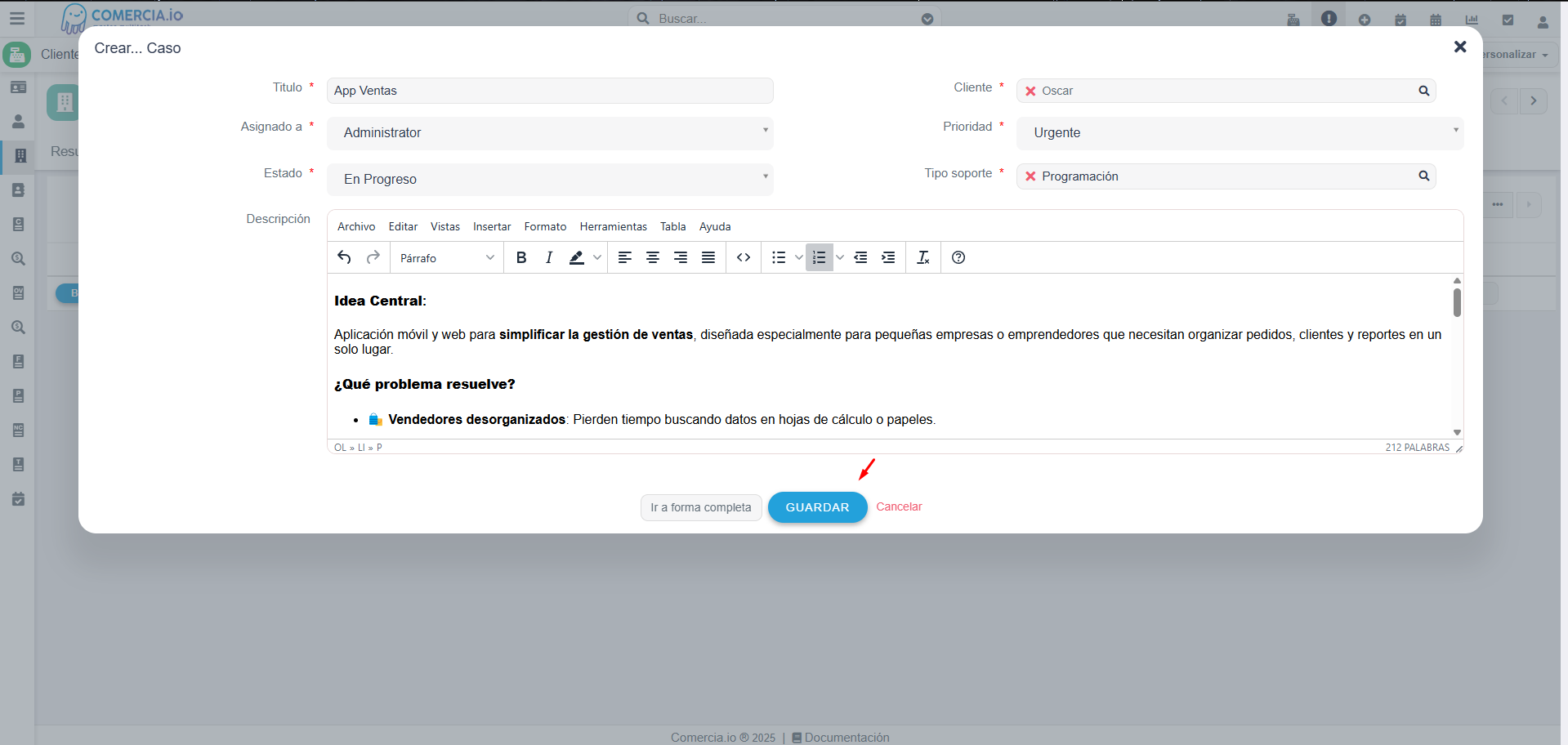Open Insertar menu
This screenshot has height=745, width=1568.
coord(492,226)
